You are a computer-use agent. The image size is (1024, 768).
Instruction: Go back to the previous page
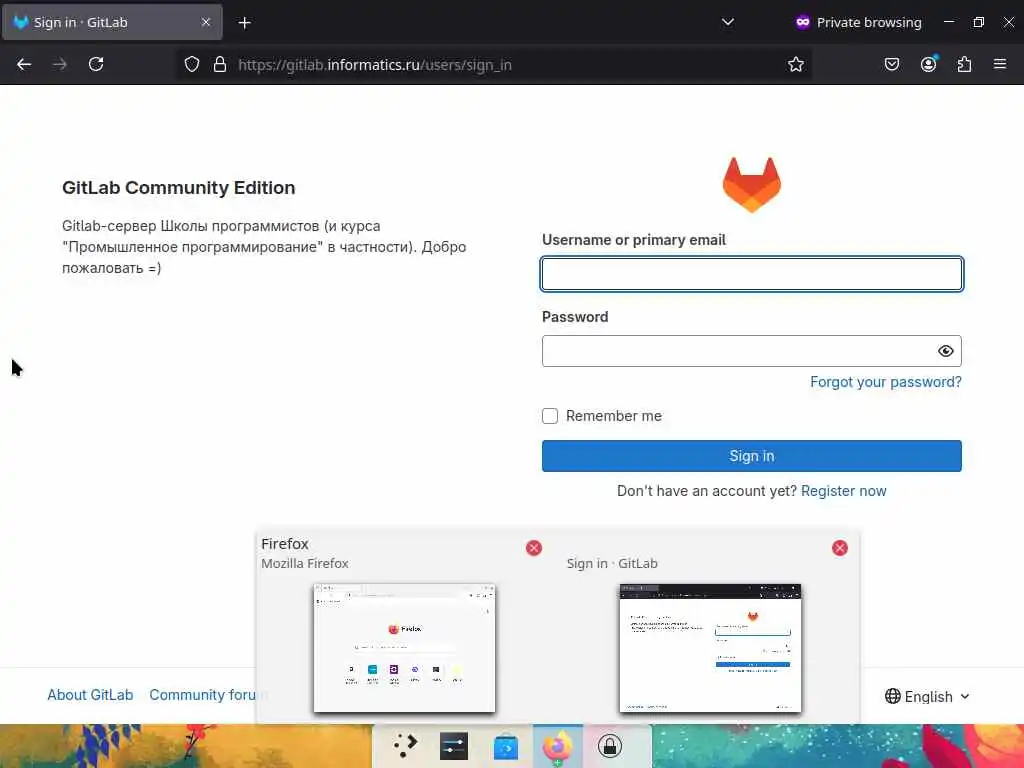pyautogui.click(x=24, y=64)
